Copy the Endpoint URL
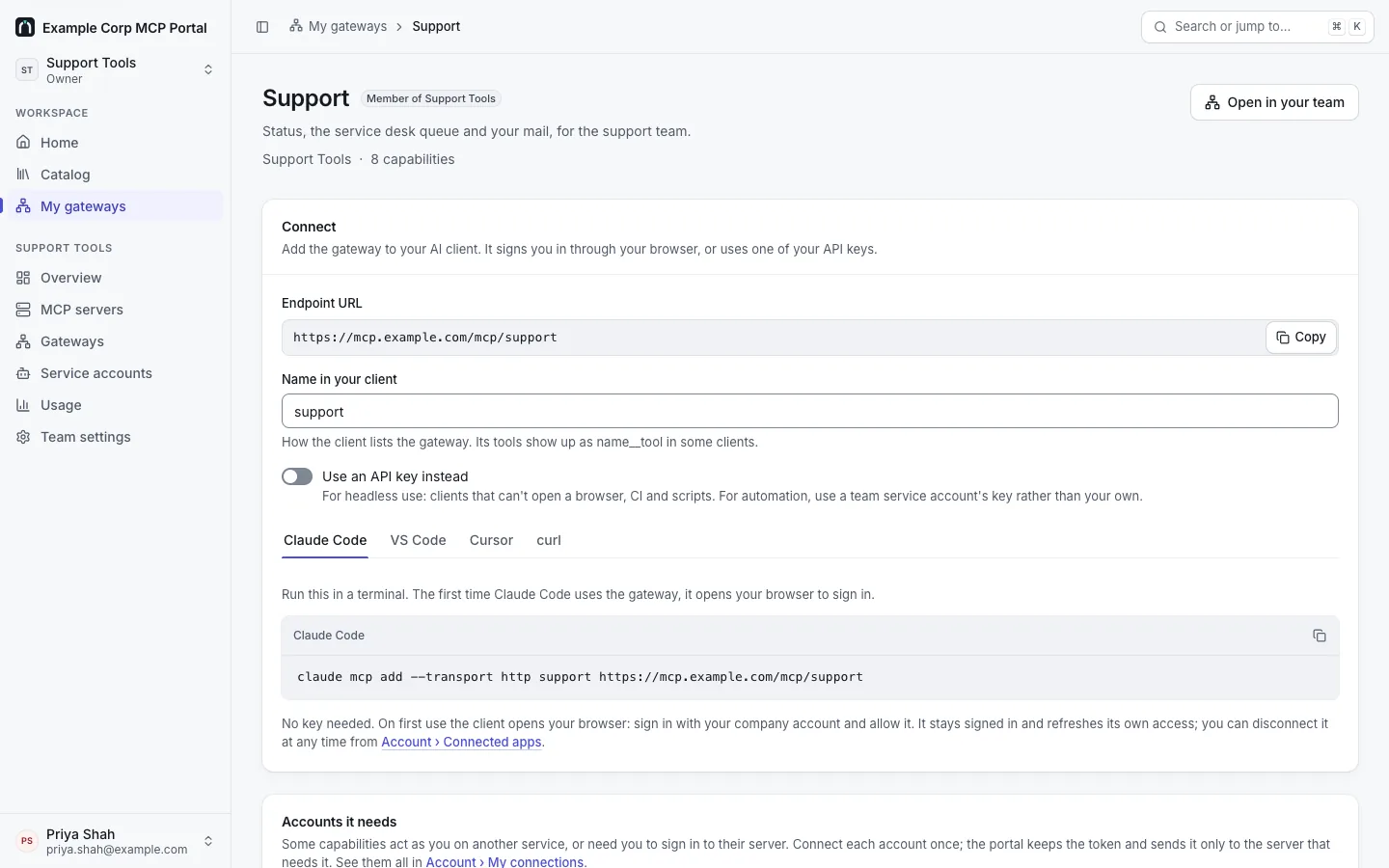Image resolution: width=1389 pixels, height=868 pixels. tap(1301, 338)
